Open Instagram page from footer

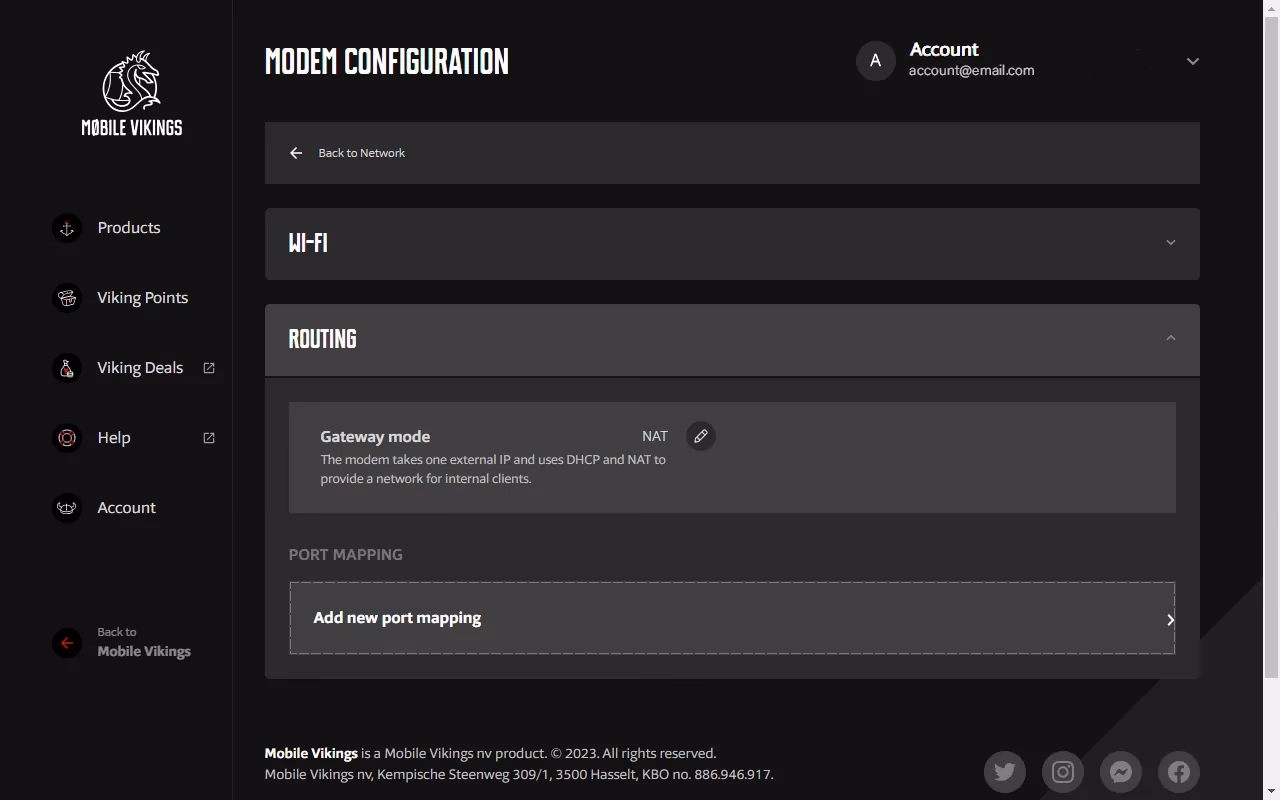point(1063,771)
